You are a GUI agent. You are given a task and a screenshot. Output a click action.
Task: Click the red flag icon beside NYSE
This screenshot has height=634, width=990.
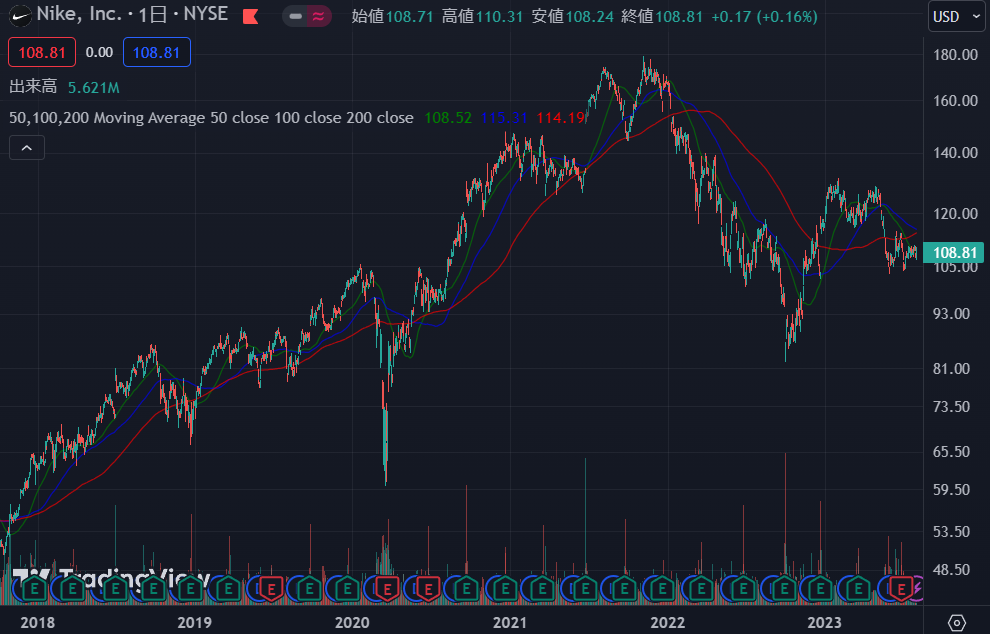[x=251, y=16]
